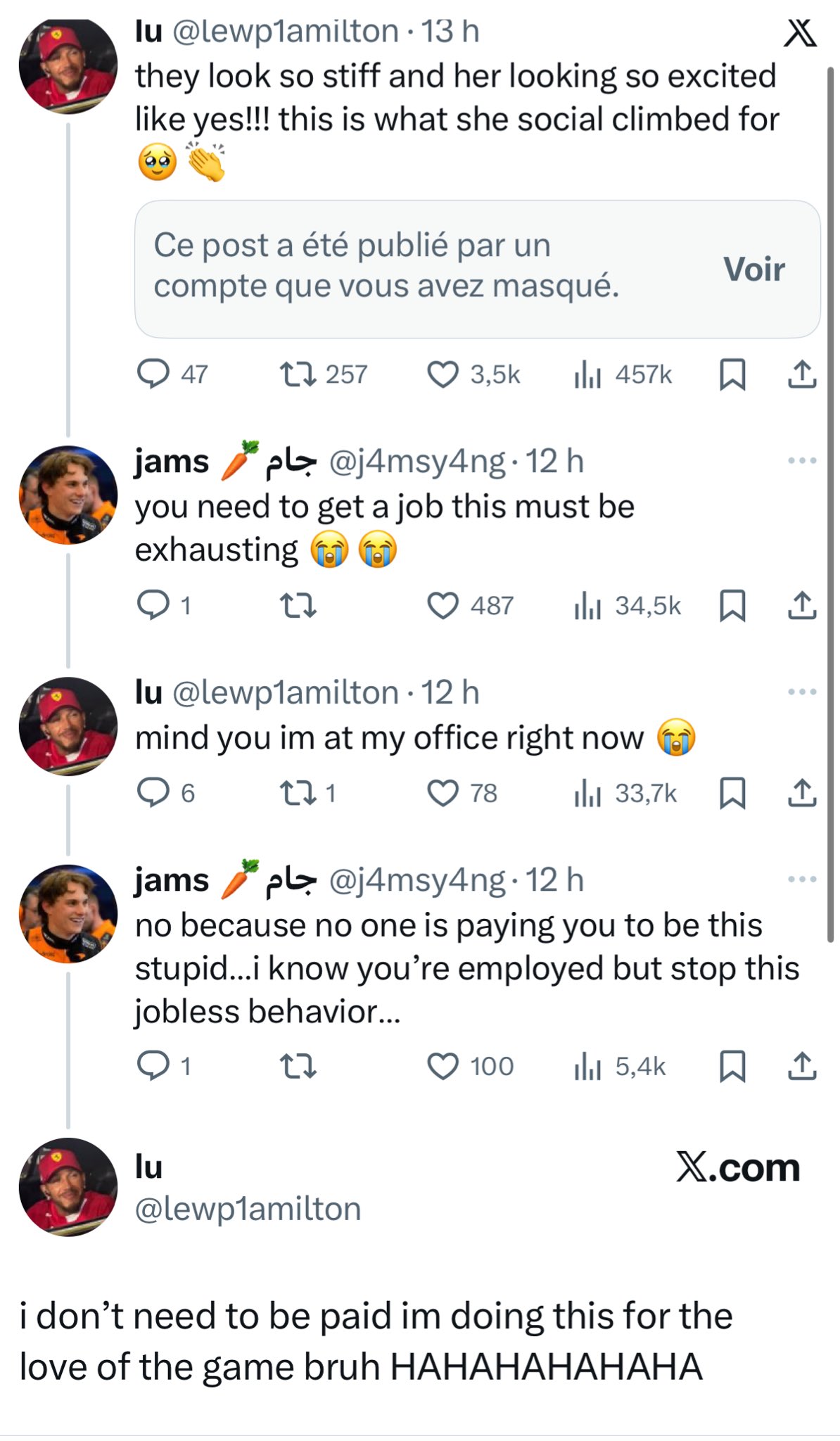Bookmark the 'no one is paying you' post

coord(732,1067)
